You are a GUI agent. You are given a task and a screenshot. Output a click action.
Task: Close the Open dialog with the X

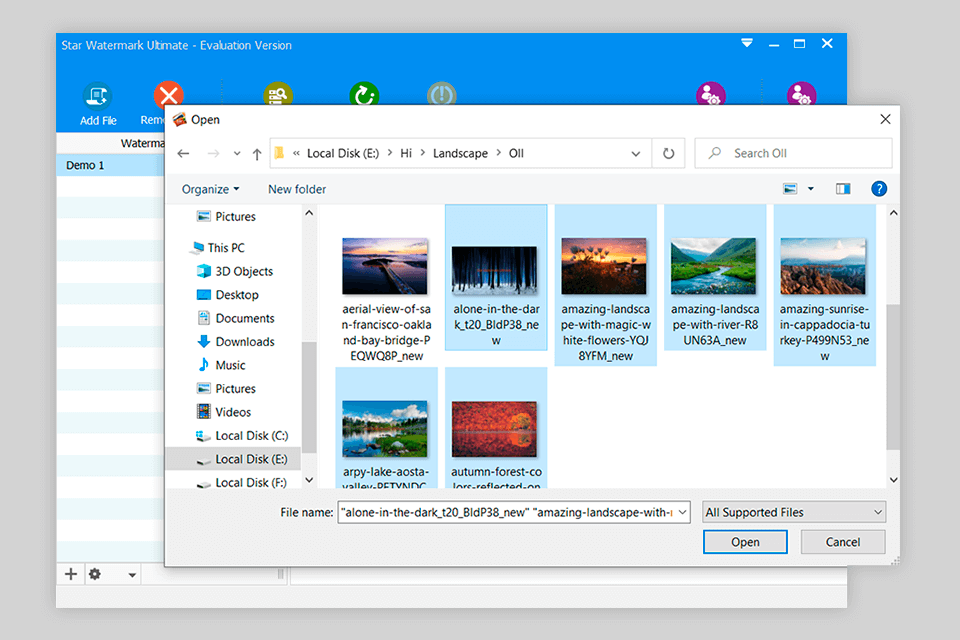click(x=885, y=119)
